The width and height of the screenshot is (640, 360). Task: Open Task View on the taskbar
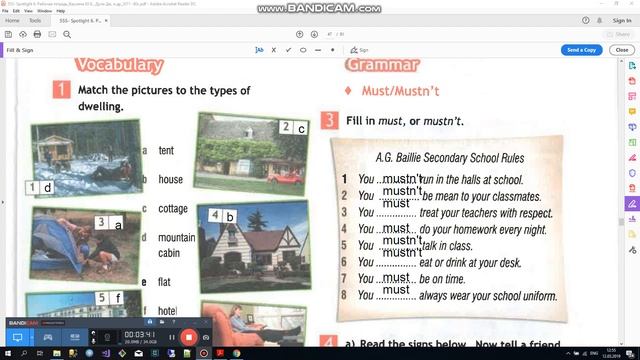[40, 353]
